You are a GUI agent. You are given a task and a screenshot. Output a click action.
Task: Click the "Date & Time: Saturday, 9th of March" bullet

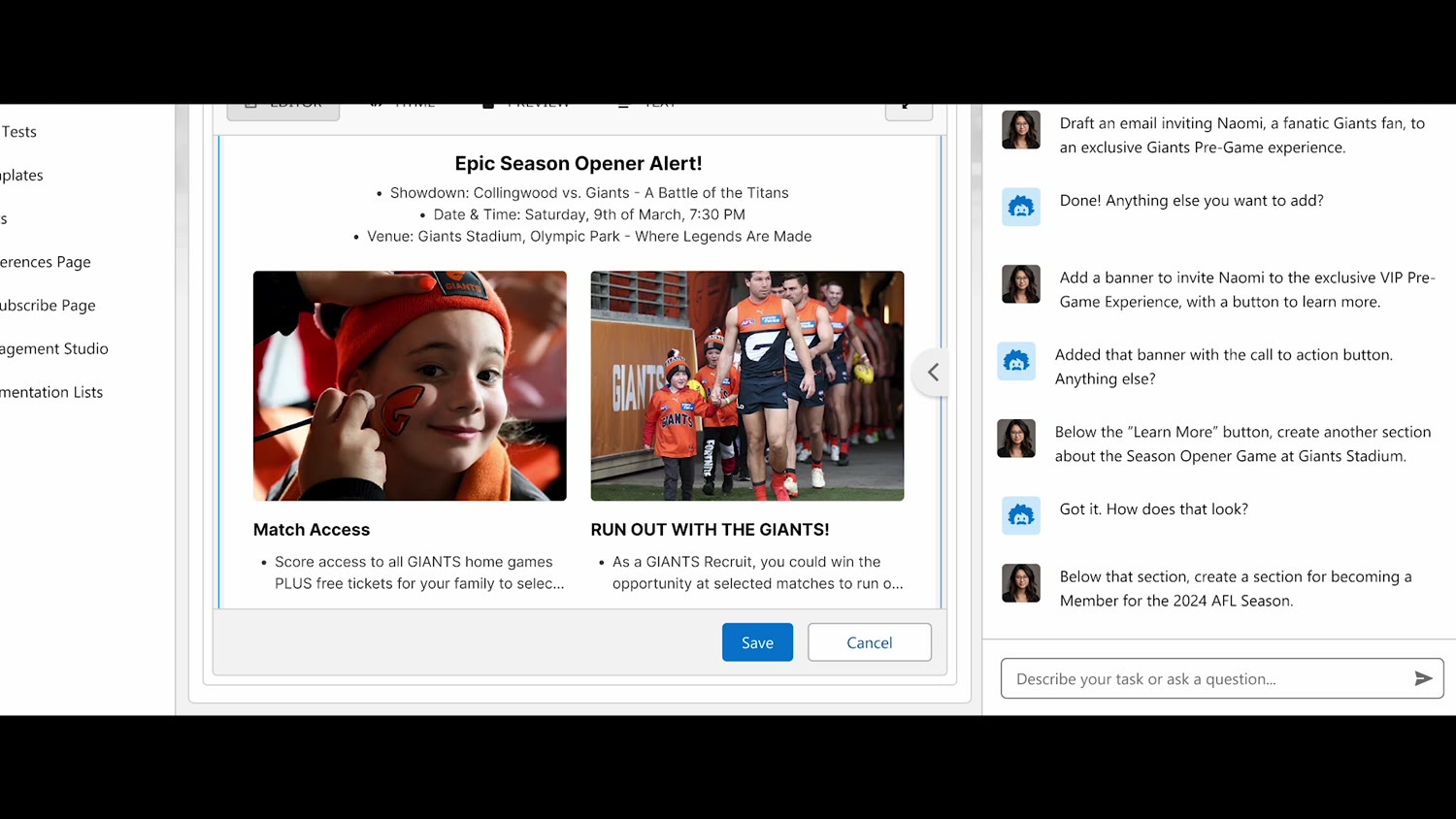(589, 214)
